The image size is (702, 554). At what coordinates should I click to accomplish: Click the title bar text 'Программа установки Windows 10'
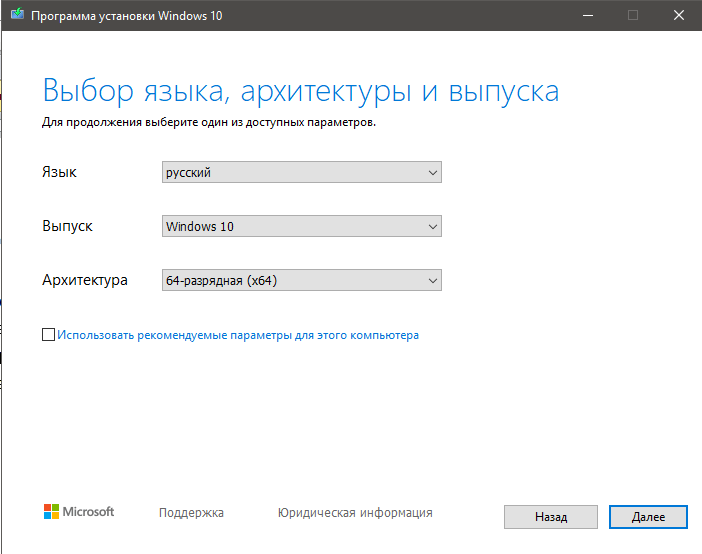click(127, 16)
